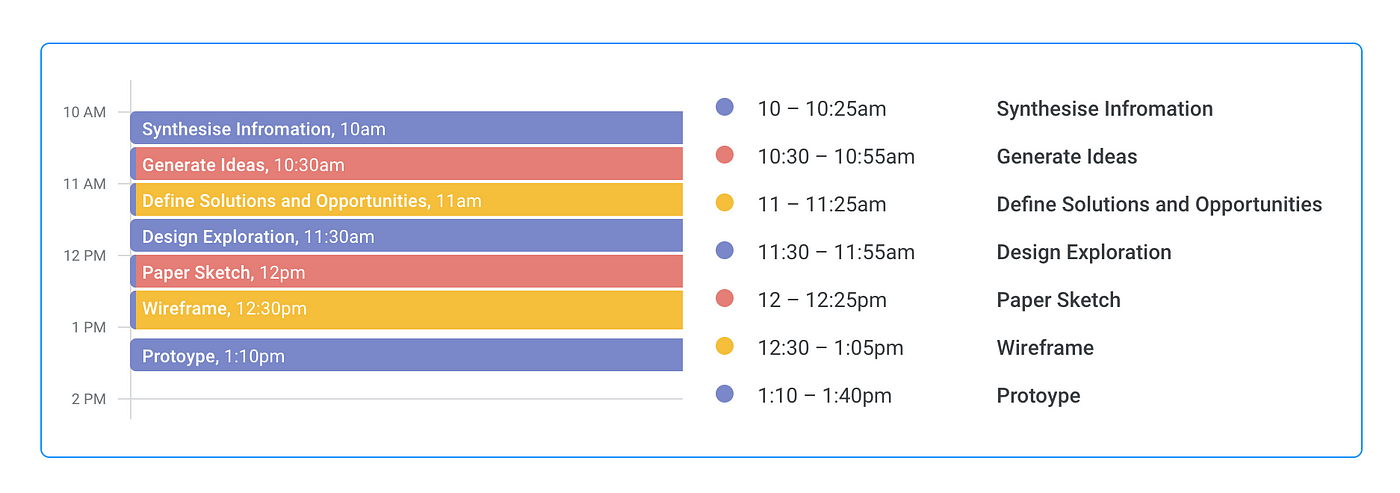Click the red dot beside 12 – 12:25pm
This screenshot has height=493, width=1400.
(725, 298)
